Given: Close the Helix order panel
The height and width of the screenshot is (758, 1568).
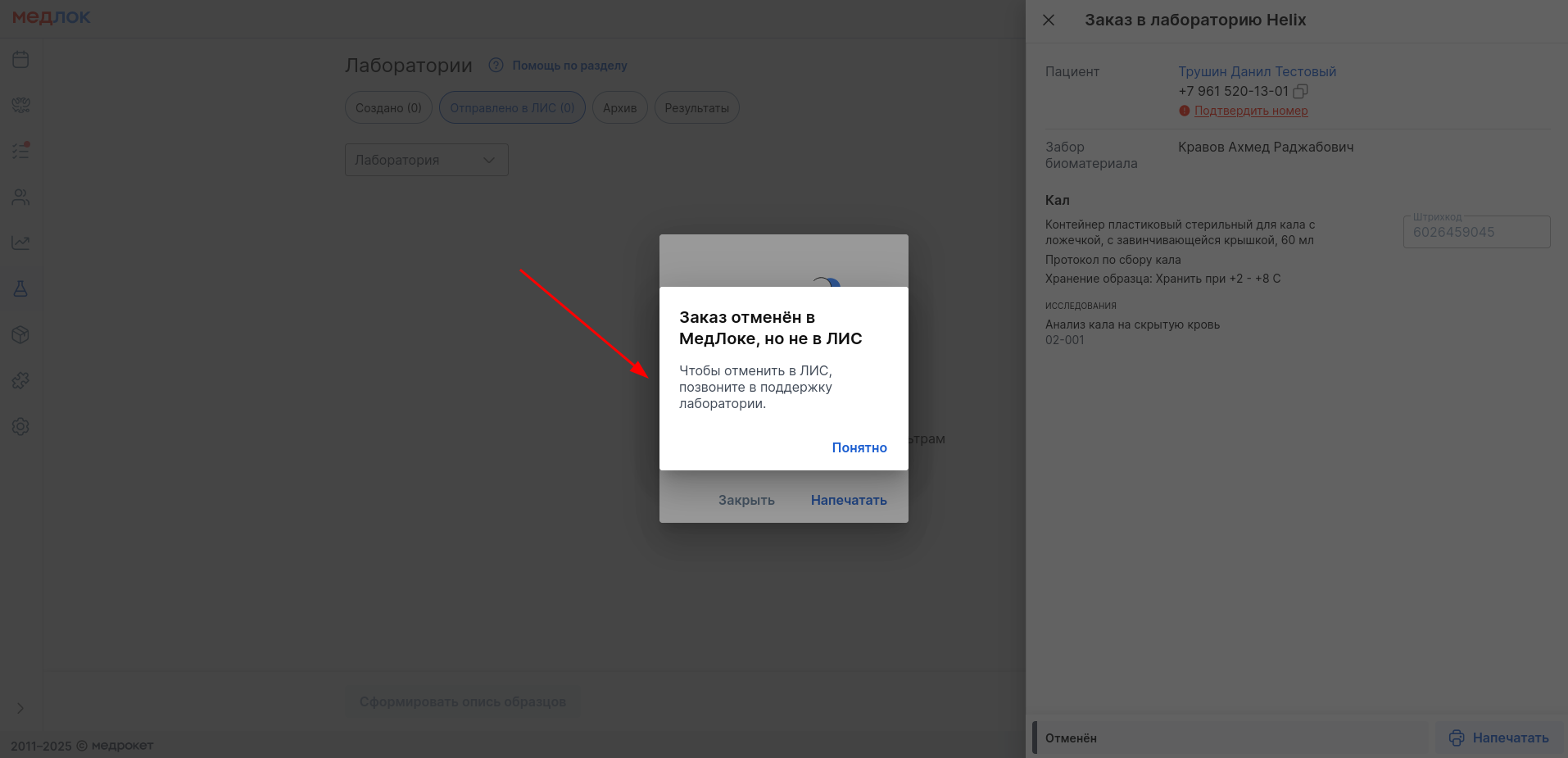Looking at the screenshot, I should (1049, 20).
